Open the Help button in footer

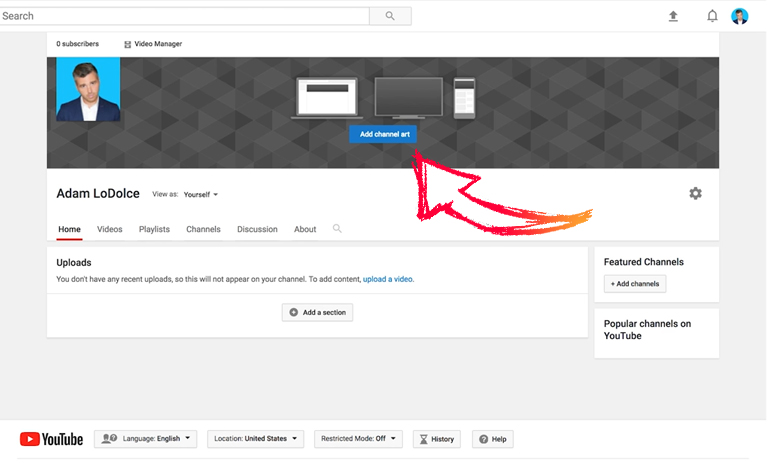(x=493, y=439)
